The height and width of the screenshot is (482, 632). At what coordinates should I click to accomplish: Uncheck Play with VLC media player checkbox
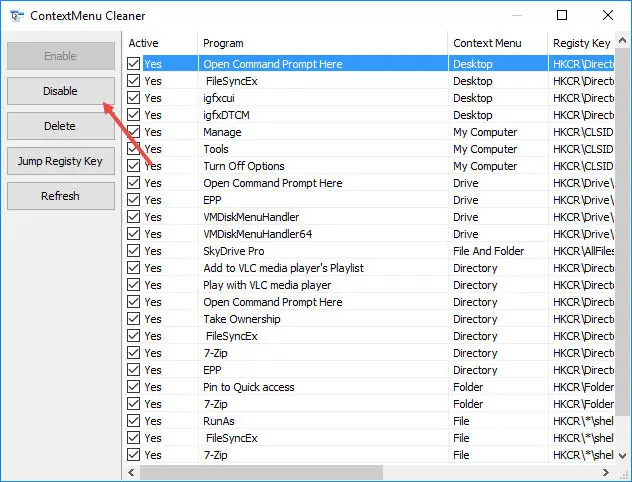click(x=133, y=285)
